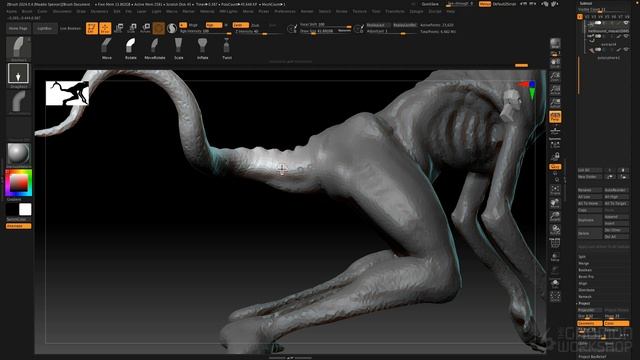Hide the first subtool via eye icon
This screenshot has width=640, height=360.
626,23
